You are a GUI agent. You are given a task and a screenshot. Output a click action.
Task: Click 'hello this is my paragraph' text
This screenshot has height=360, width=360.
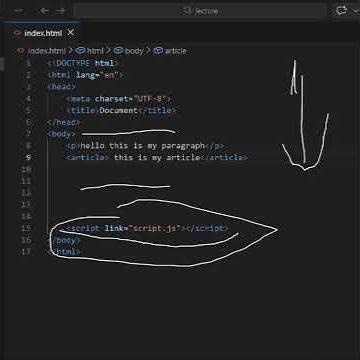click(143, 146)
